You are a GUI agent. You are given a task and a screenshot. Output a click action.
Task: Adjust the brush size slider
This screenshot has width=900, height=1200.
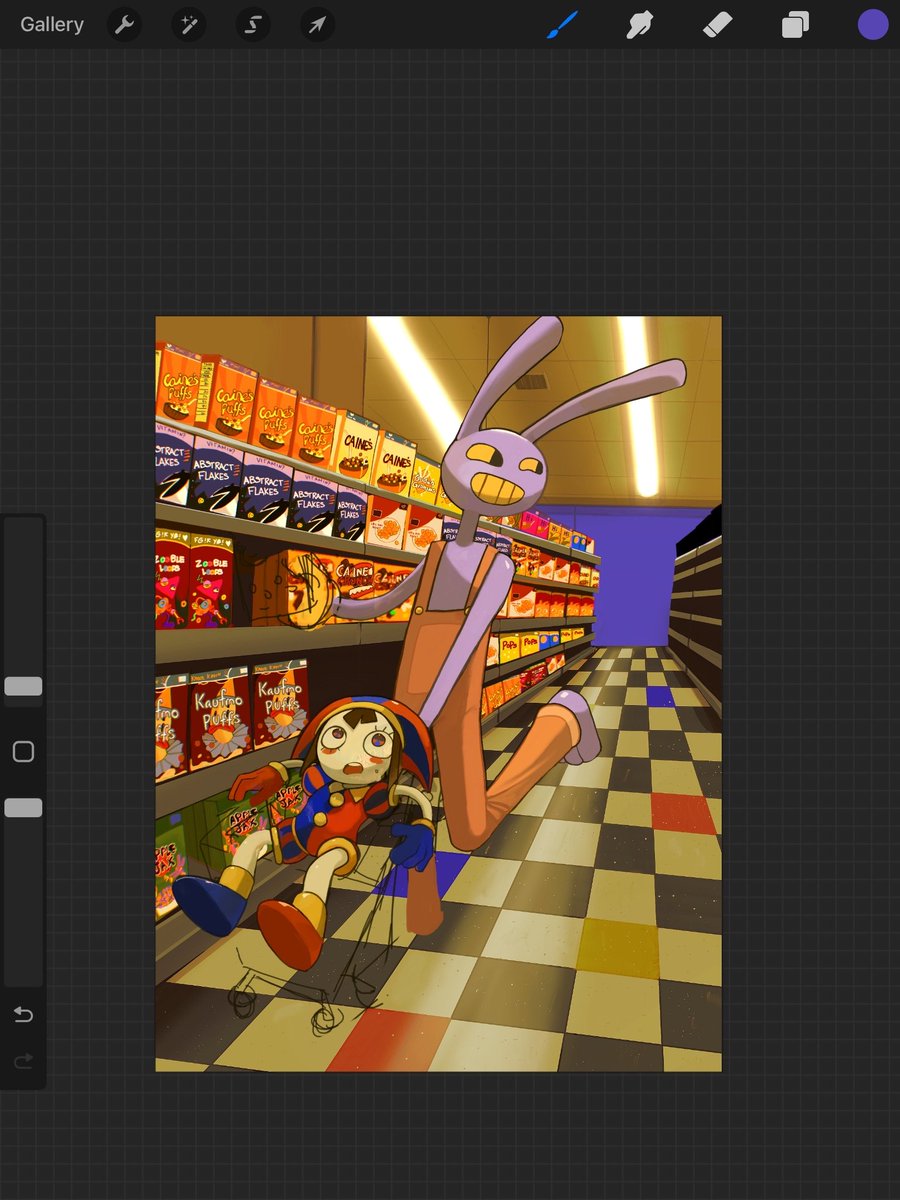point(23,686)
